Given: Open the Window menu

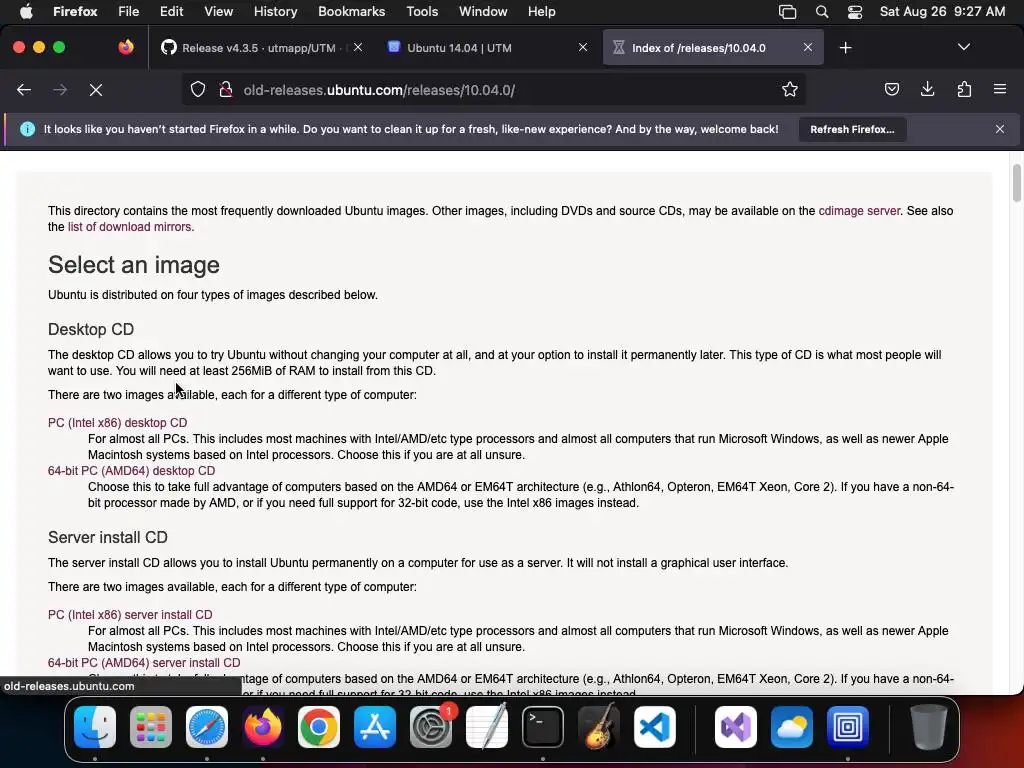Looking at the screenshot, I should 483,12.
